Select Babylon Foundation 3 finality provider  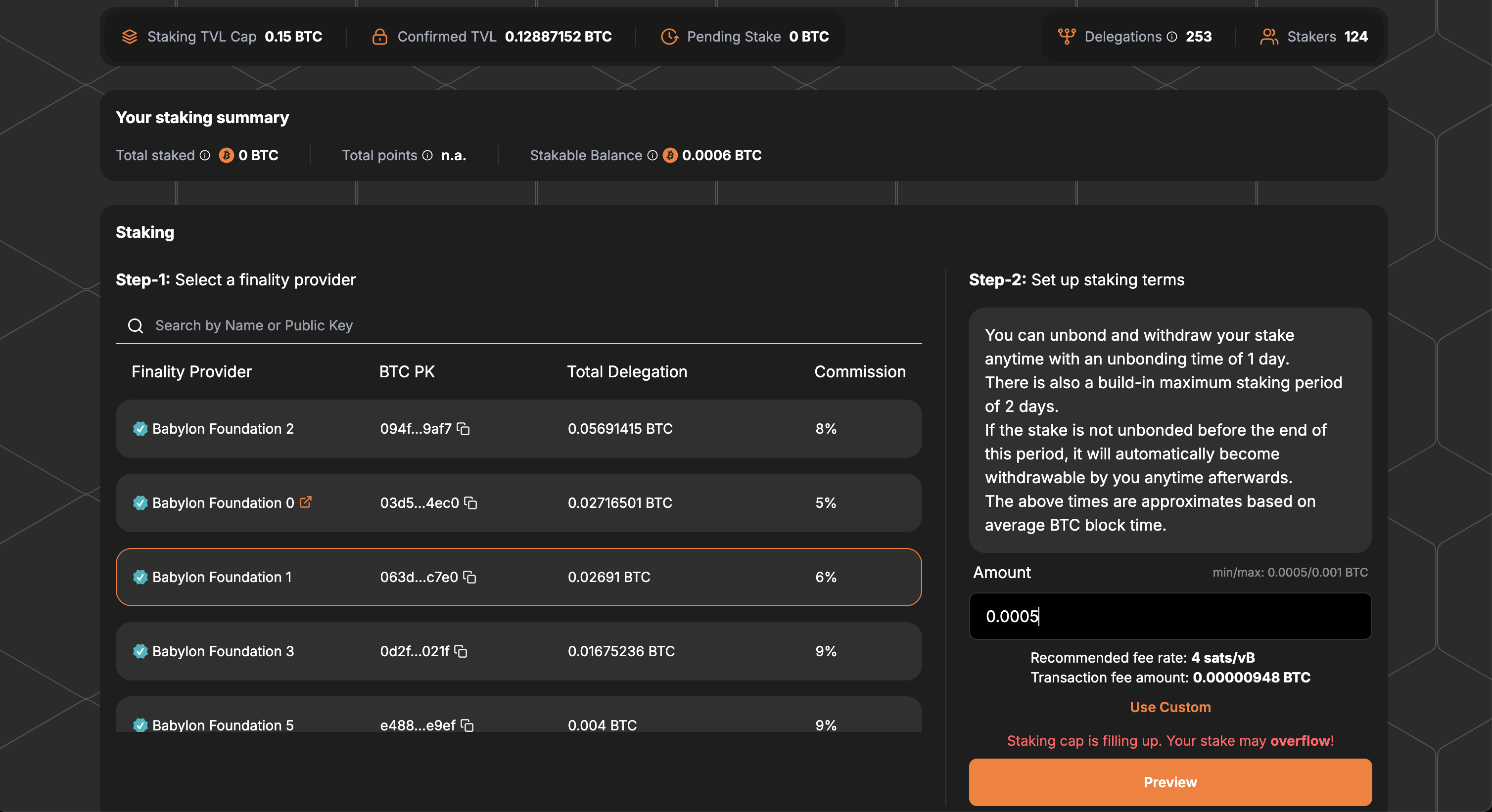coord(518,651)
